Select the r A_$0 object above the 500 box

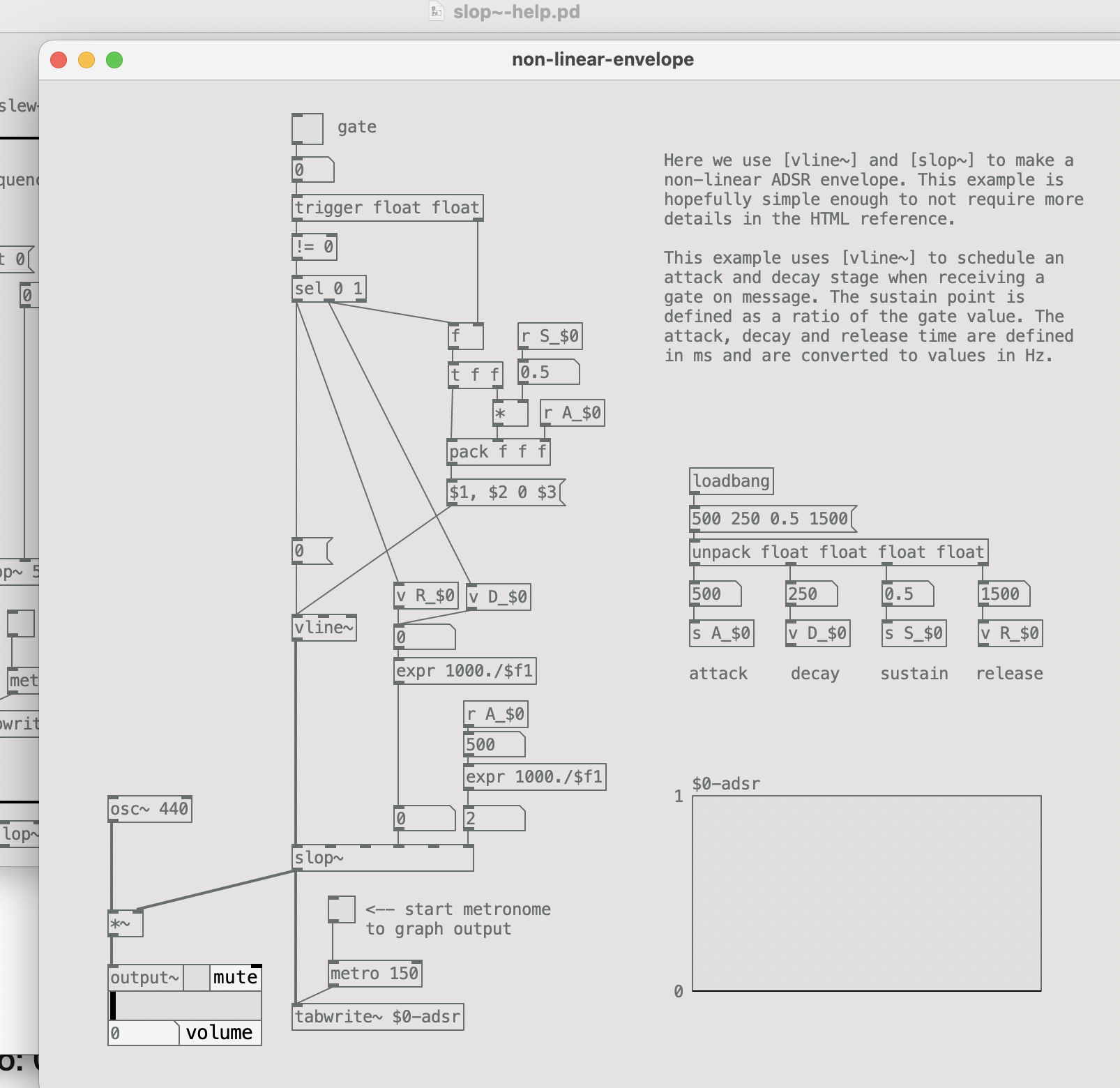(x=496, y=714)
